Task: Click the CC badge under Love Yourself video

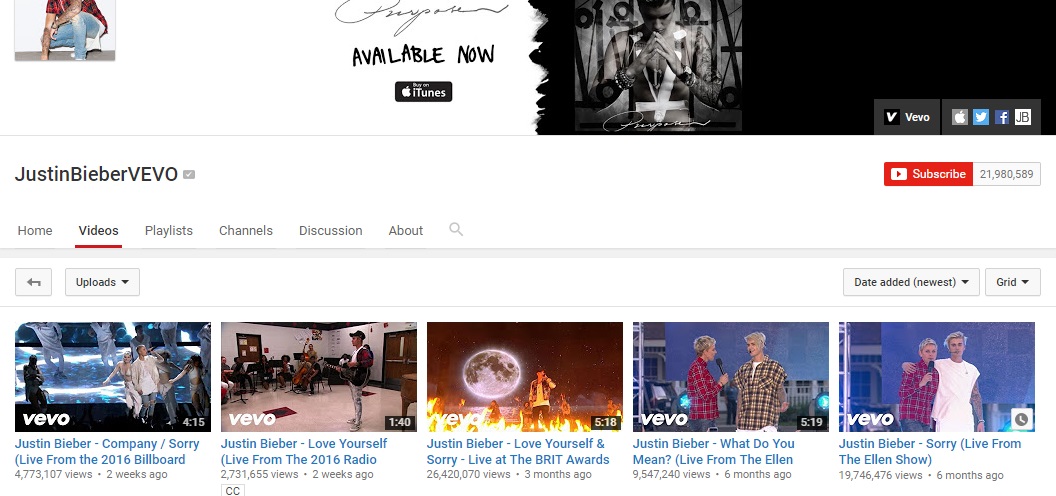Action: [232, 490]
